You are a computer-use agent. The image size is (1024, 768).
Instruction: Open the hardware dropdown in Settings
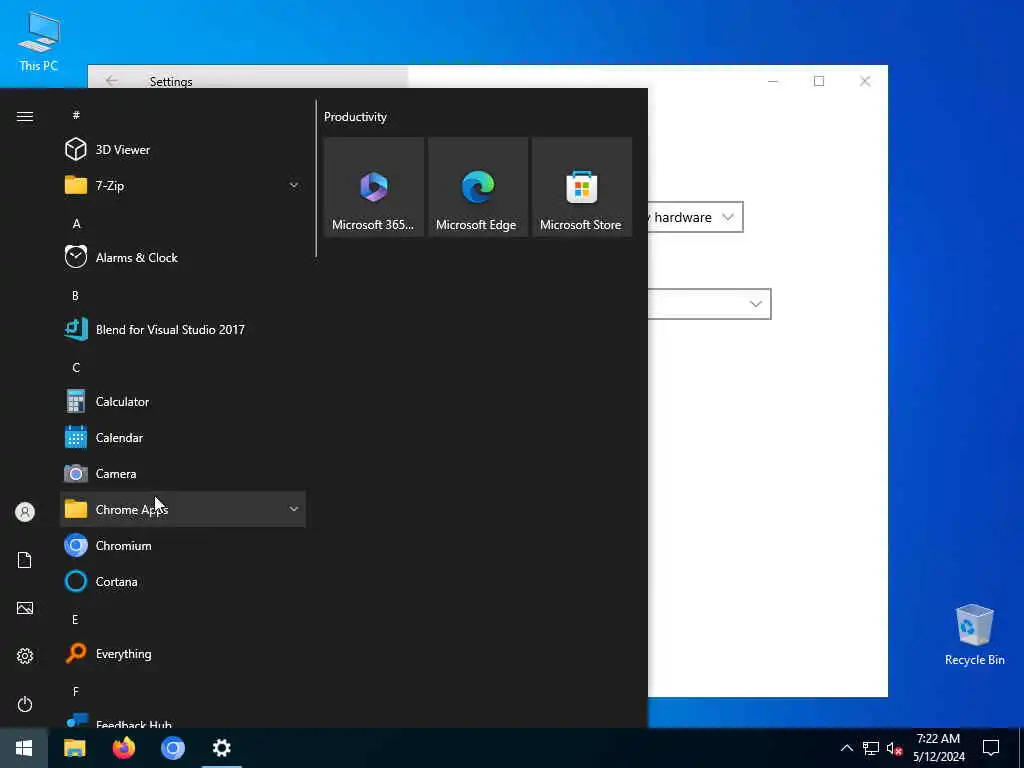[x=695, y=217]
